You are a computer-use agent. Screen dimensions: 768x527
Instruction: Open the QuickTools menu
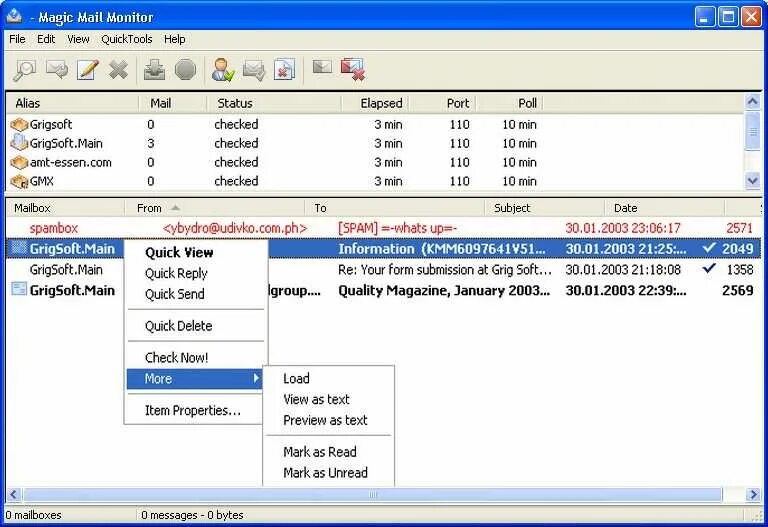coord(126,39)
